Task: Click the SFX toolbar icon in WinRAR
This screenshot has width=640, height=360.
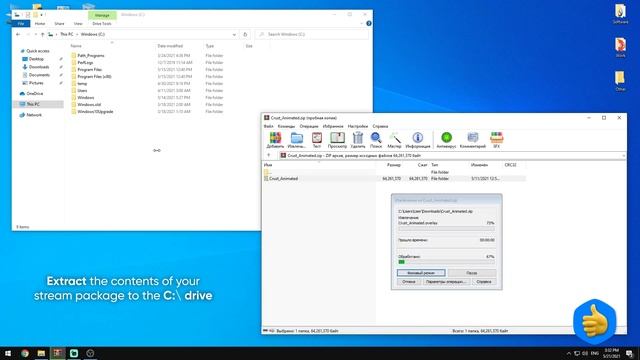Action: [496, 140]
